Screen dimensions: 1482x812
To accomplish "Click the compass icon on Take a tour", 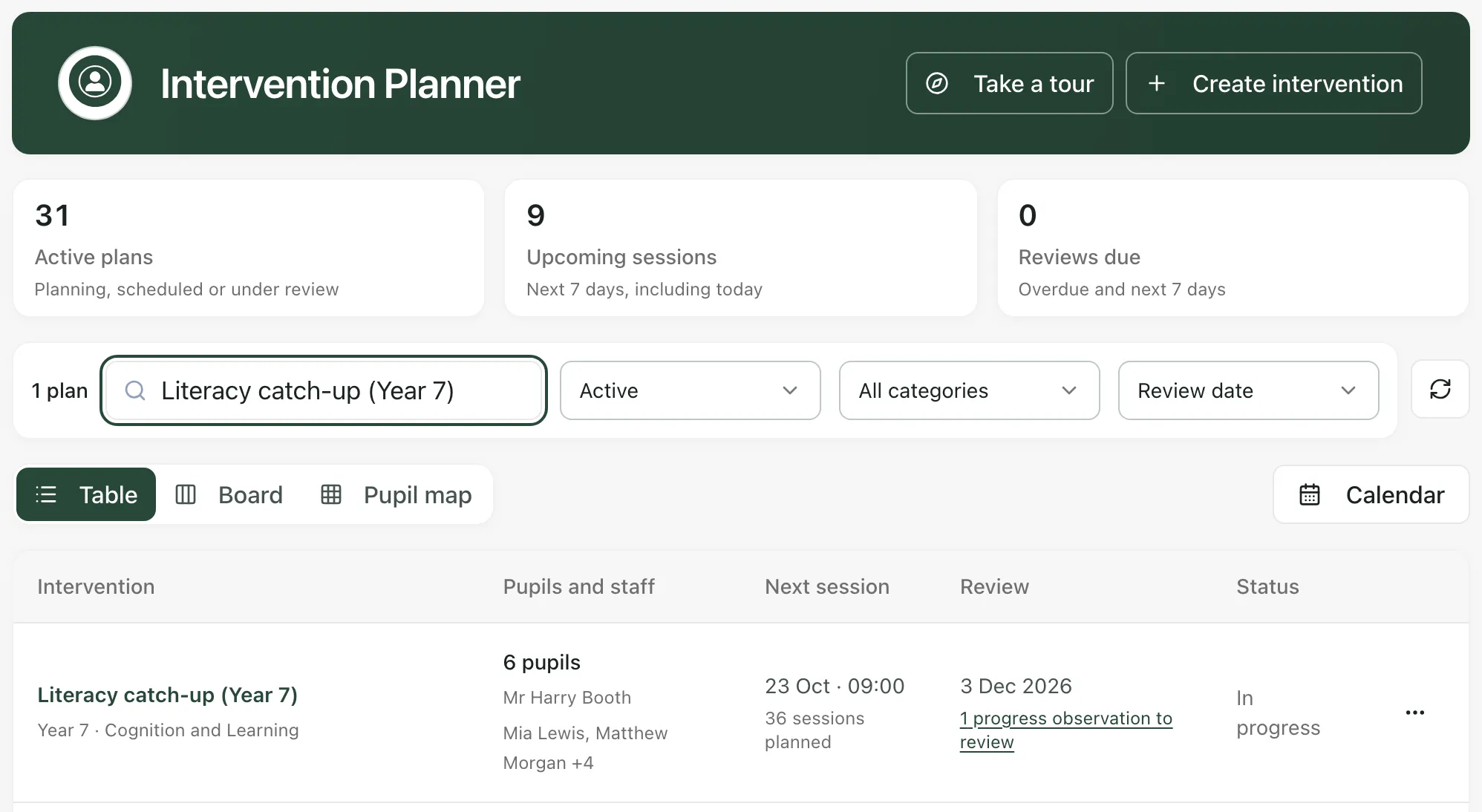I will (937, 83).
